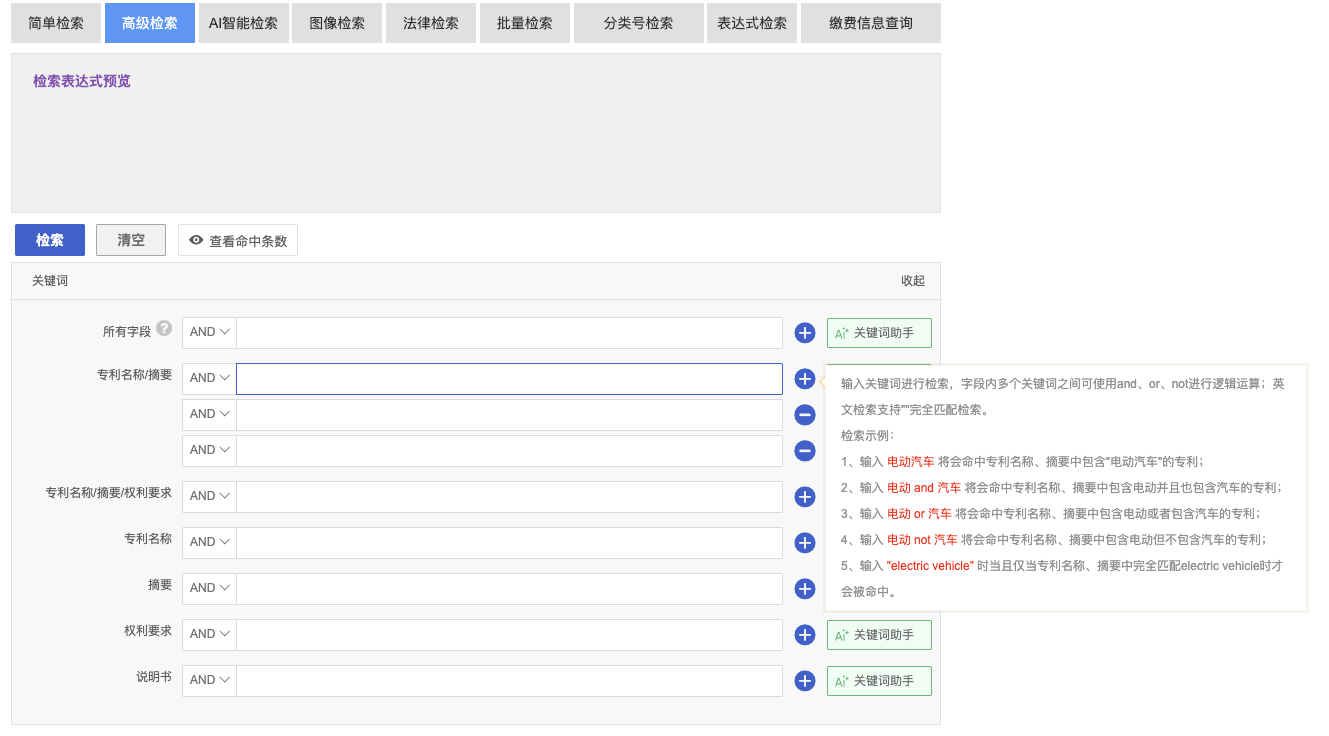Select the 高级检索 tab
This screenshot has width=1329, height=736.
(x=150, y=23)
